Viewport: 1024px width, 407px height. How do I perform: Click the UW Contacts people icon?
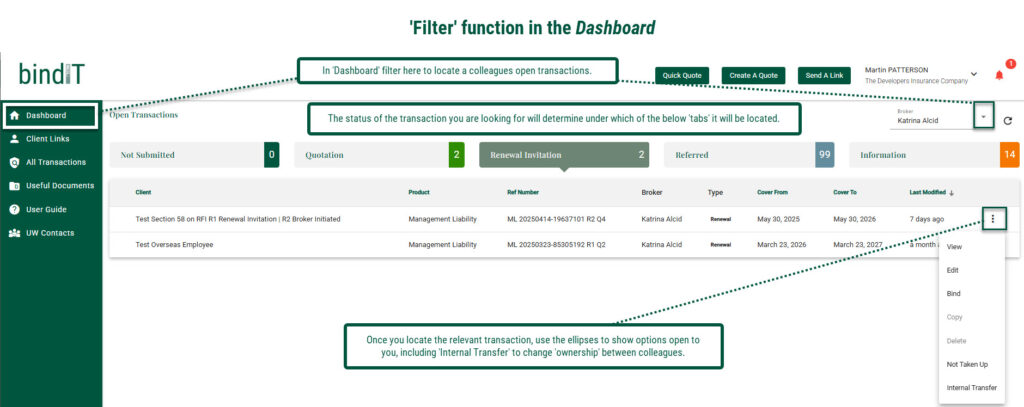click(14, 233)
